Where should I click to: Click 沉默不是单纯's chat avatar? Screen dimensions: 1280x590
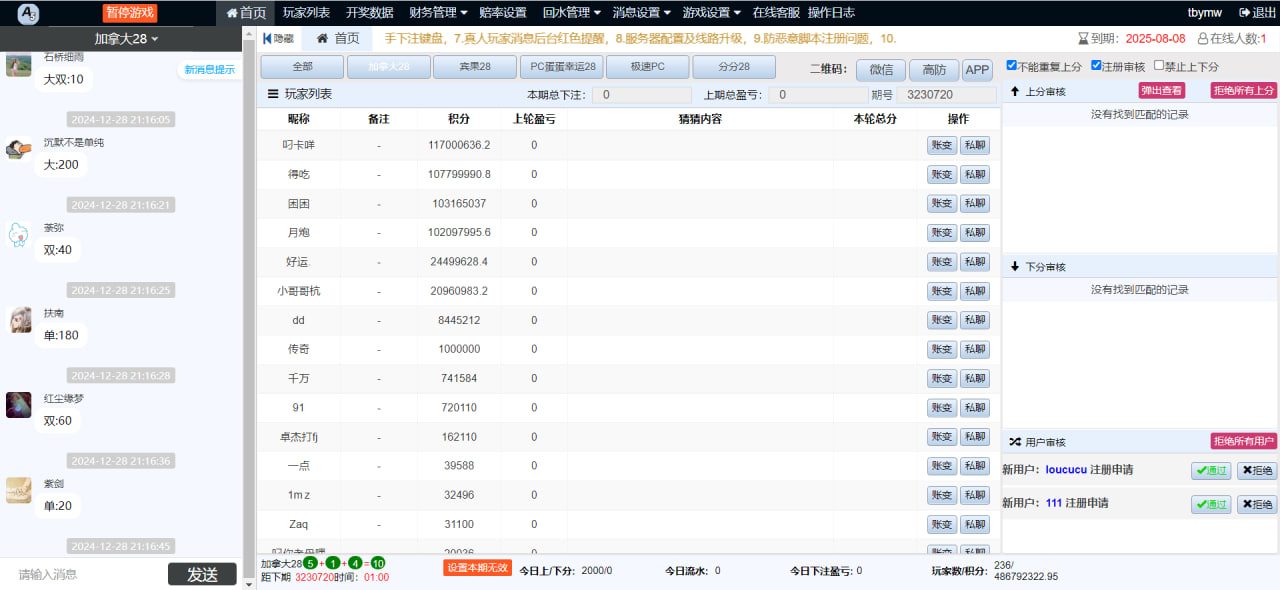(17, 149)
